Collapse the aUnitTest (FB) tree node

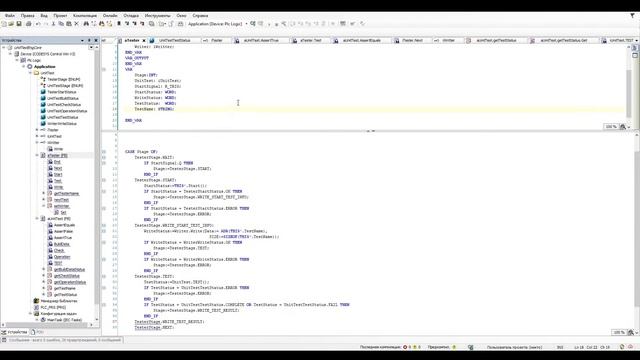[x=37, y=219]
